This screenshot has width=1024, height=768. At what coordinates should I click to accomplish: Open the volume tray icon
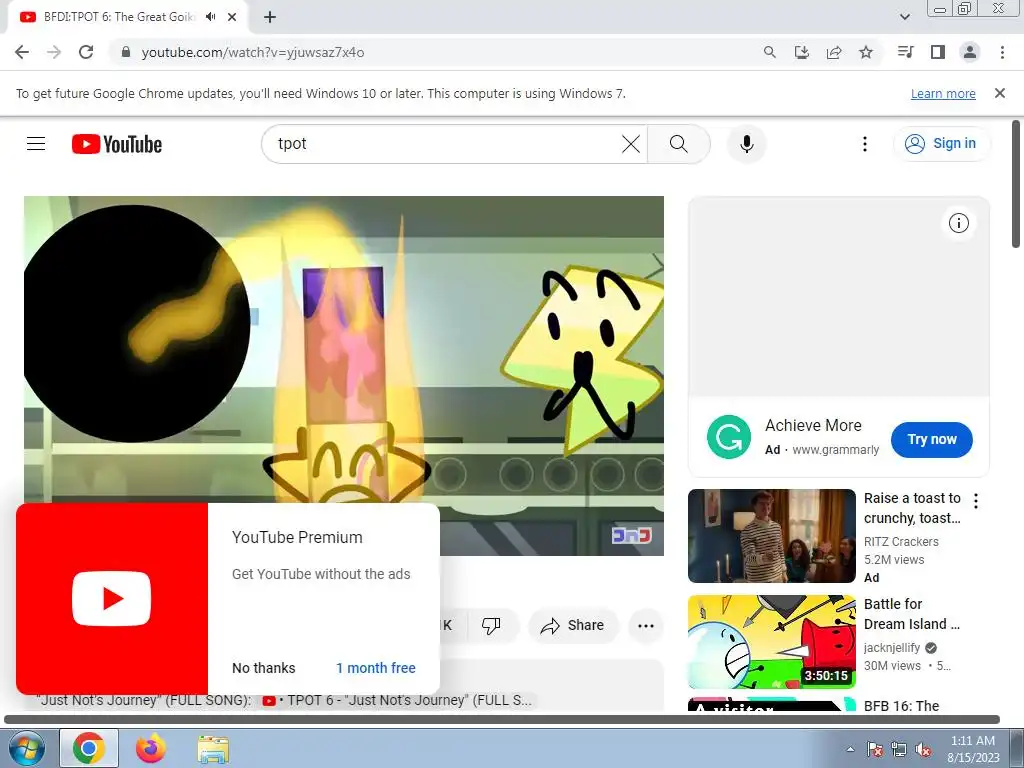click(923, 749)
